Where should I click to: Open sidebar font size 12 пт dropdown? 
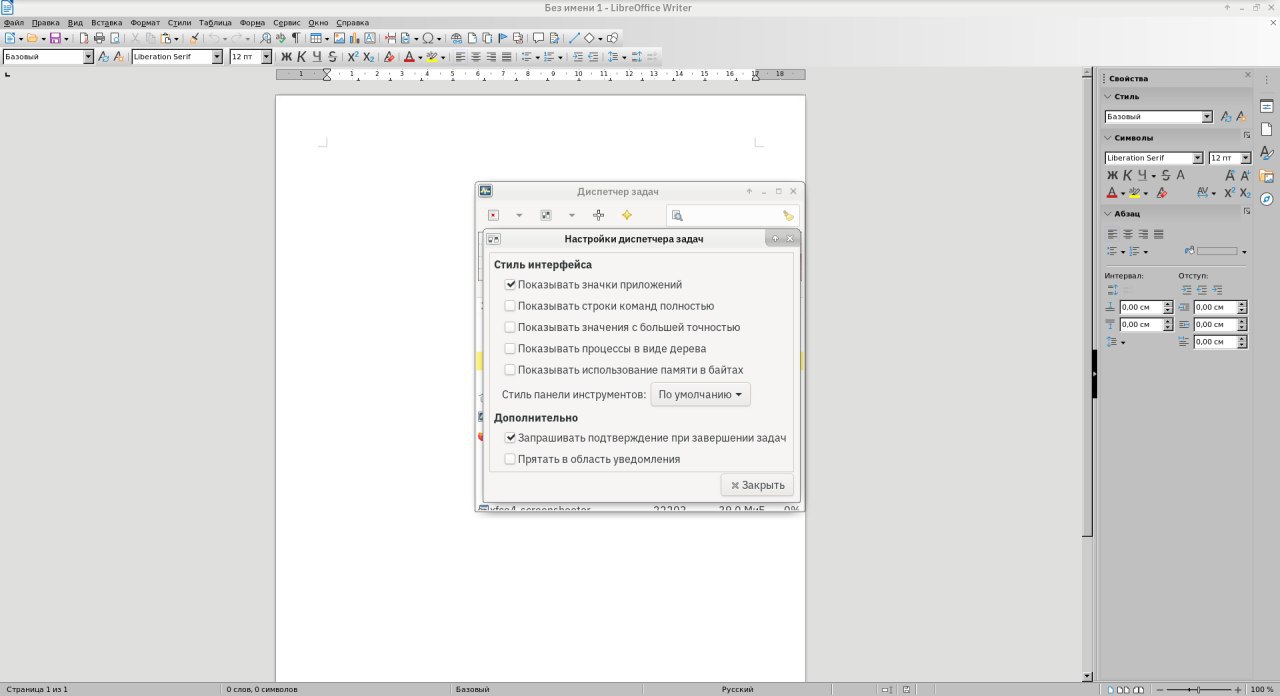1246,158
